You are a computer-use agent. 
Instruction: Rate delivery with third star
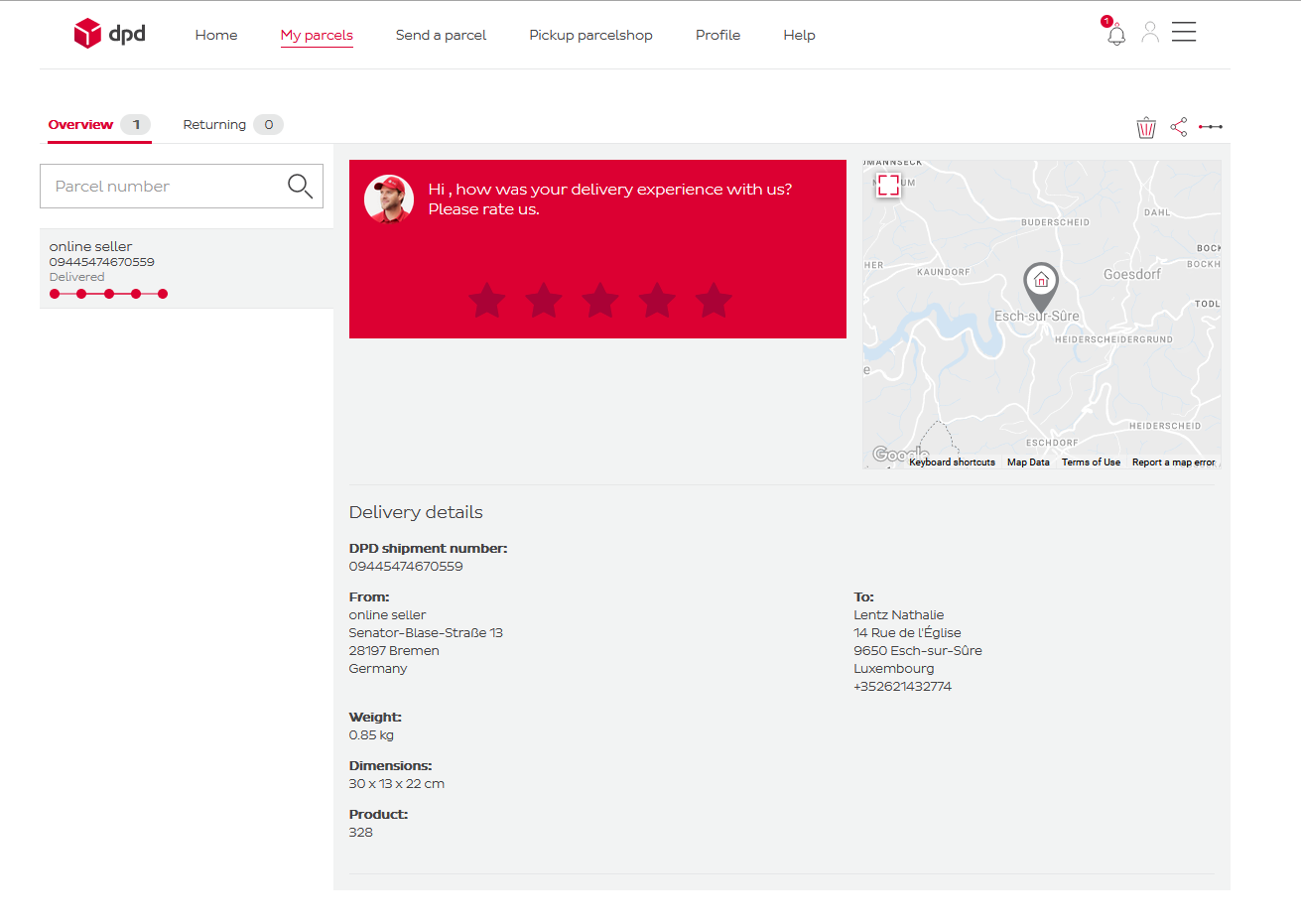(600, 300)
